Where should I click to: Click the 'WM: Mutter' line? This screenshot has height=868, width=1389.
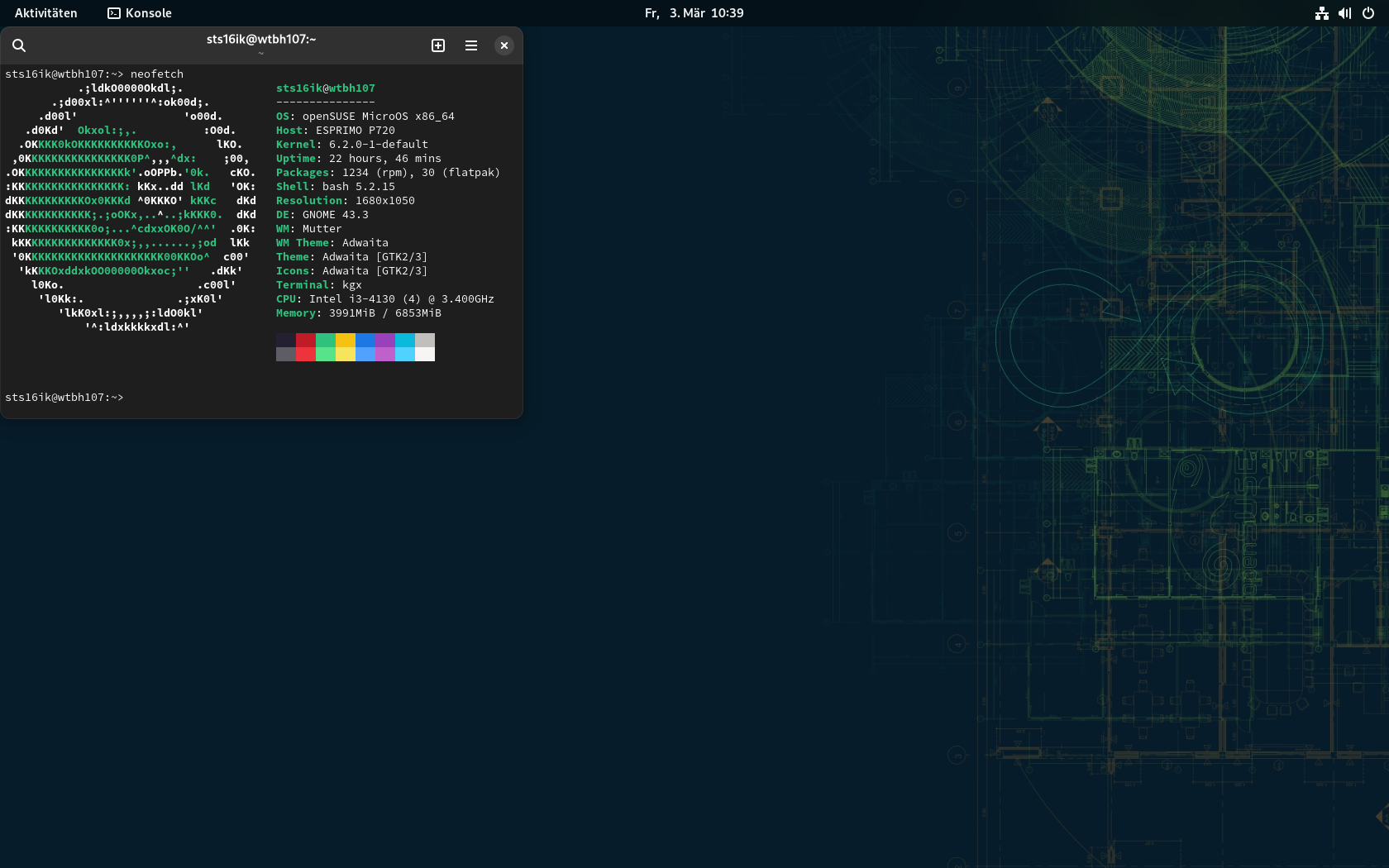(x=309, y=229)
